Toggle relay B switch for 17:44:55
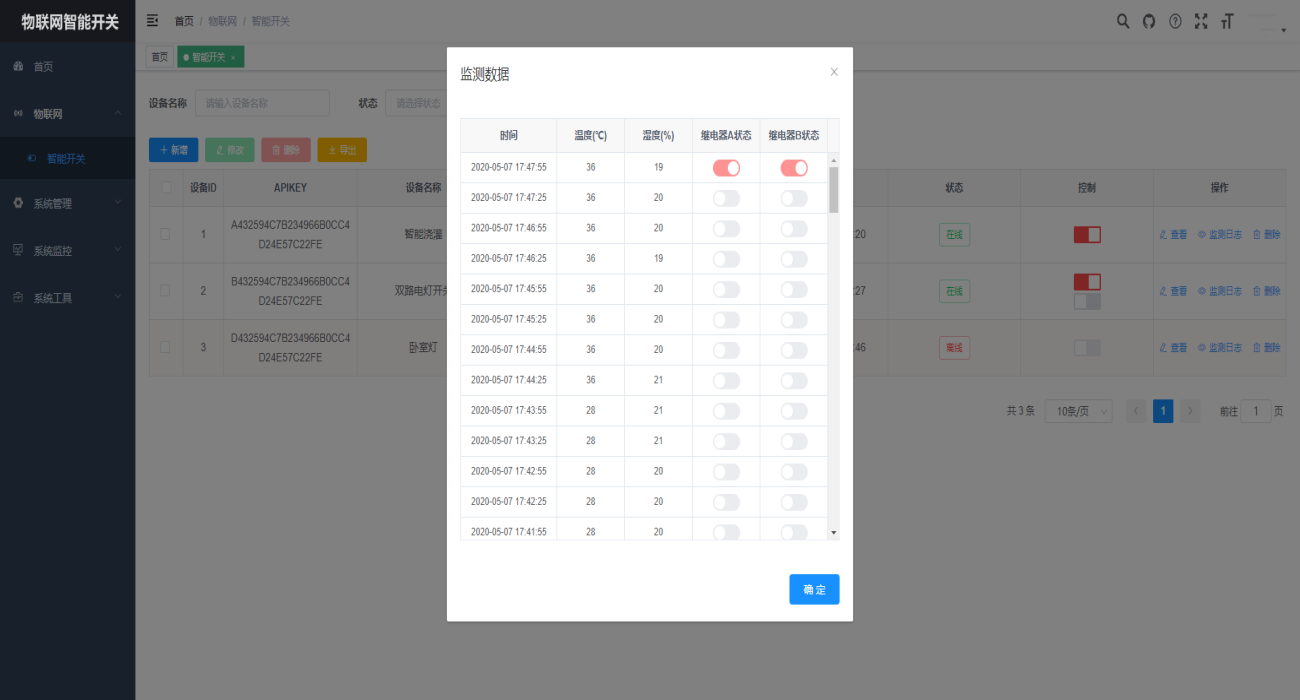 pyautogui.click(x=794, y=350)
